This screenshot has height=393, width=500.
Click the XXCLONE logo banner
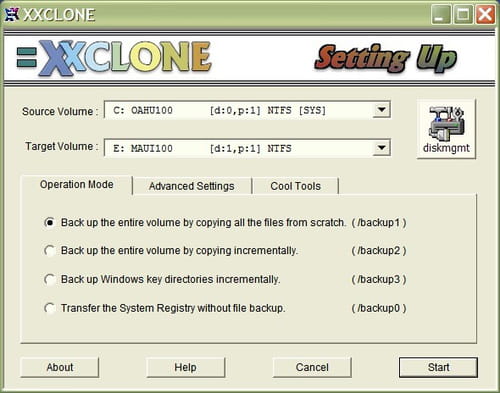[114, 58]
